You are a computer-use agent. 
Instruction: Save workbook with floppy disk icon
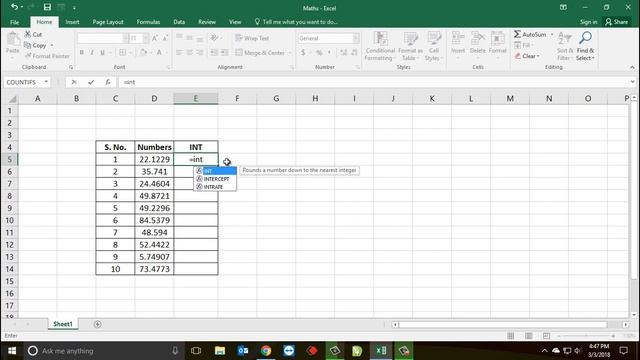[x=47, y=7]
